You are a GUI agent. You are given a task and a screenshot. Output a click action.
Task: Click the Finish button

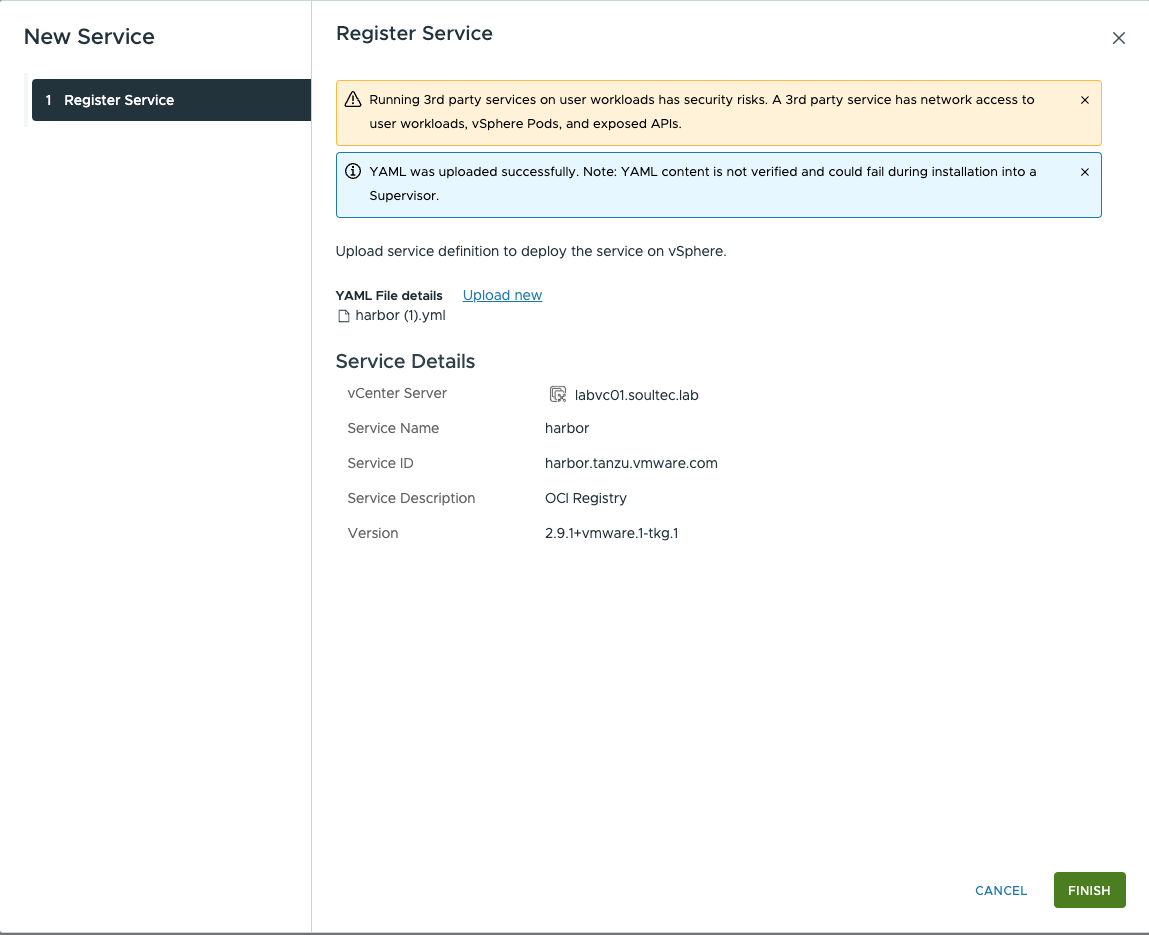click(x=1089, y=890)
